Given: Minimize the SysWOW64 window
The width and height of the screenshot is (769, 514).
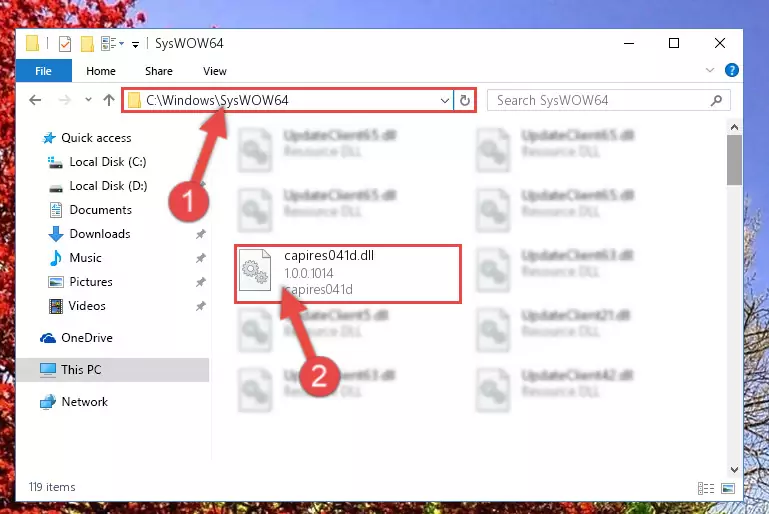Looking at the screenshot, I should tap(629, 44).
